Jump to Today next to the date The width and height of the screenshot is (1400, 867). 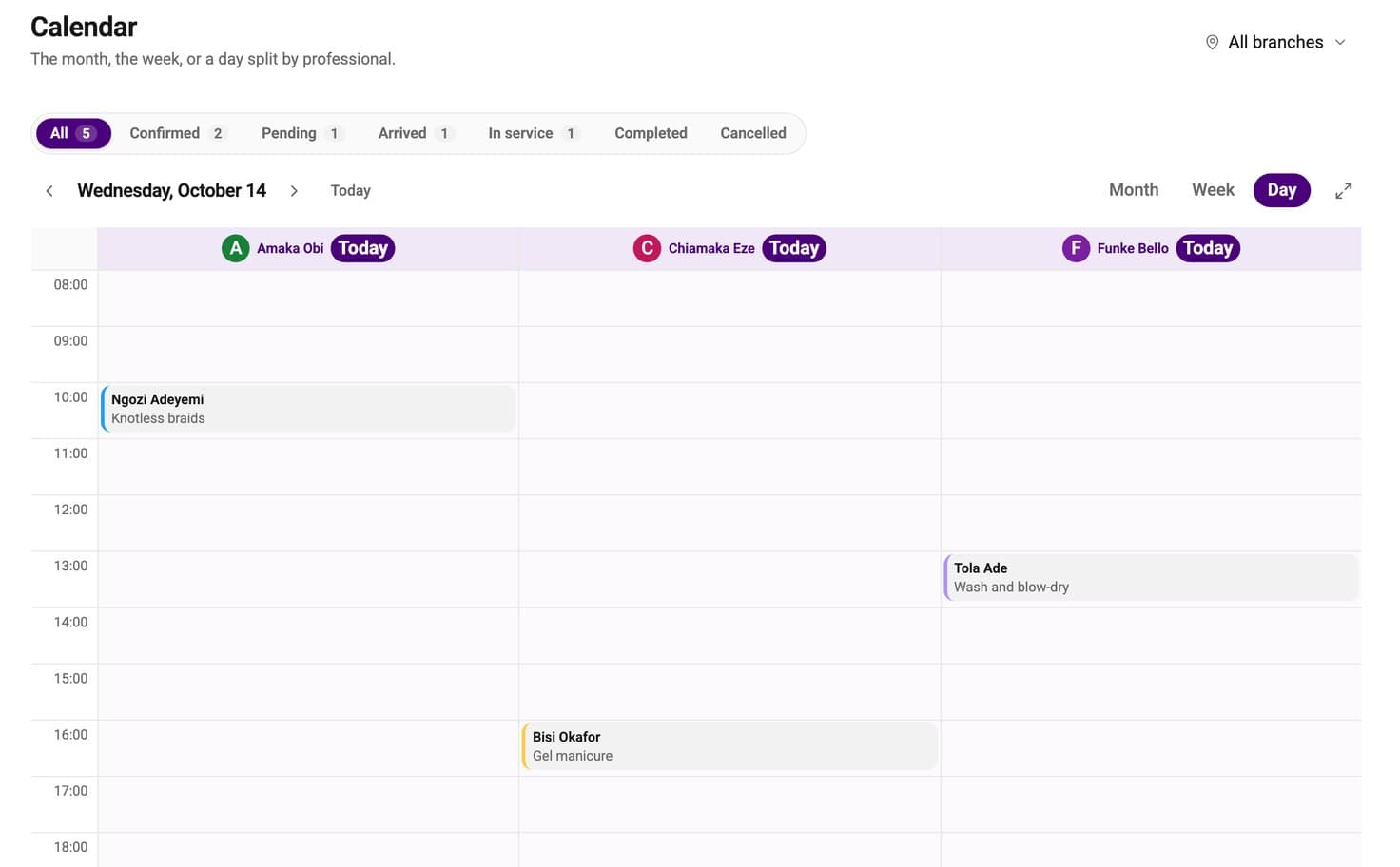pyautogui.click(x=350, y=191)
